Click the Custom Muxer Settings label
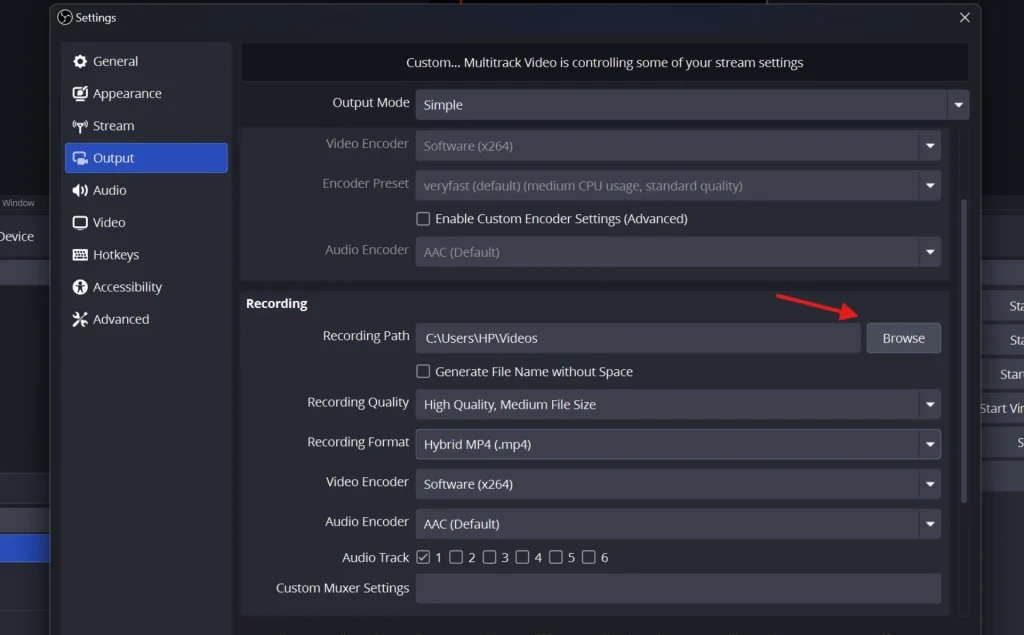 coord(342,588)
